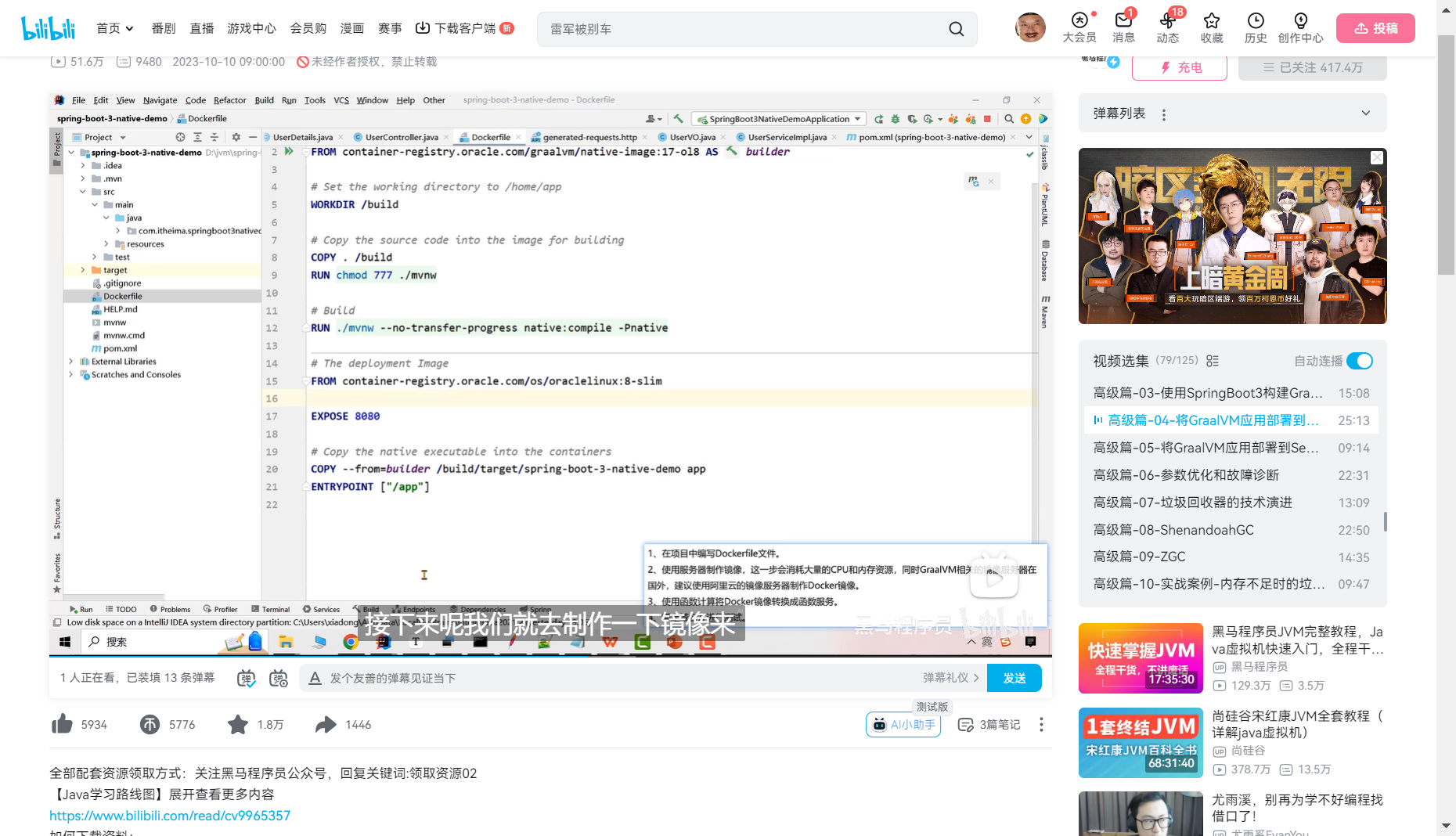This screenshot has height=836, width=1456.
Task: Build the project with the hammer icon
Action: [x=679, y=118]
